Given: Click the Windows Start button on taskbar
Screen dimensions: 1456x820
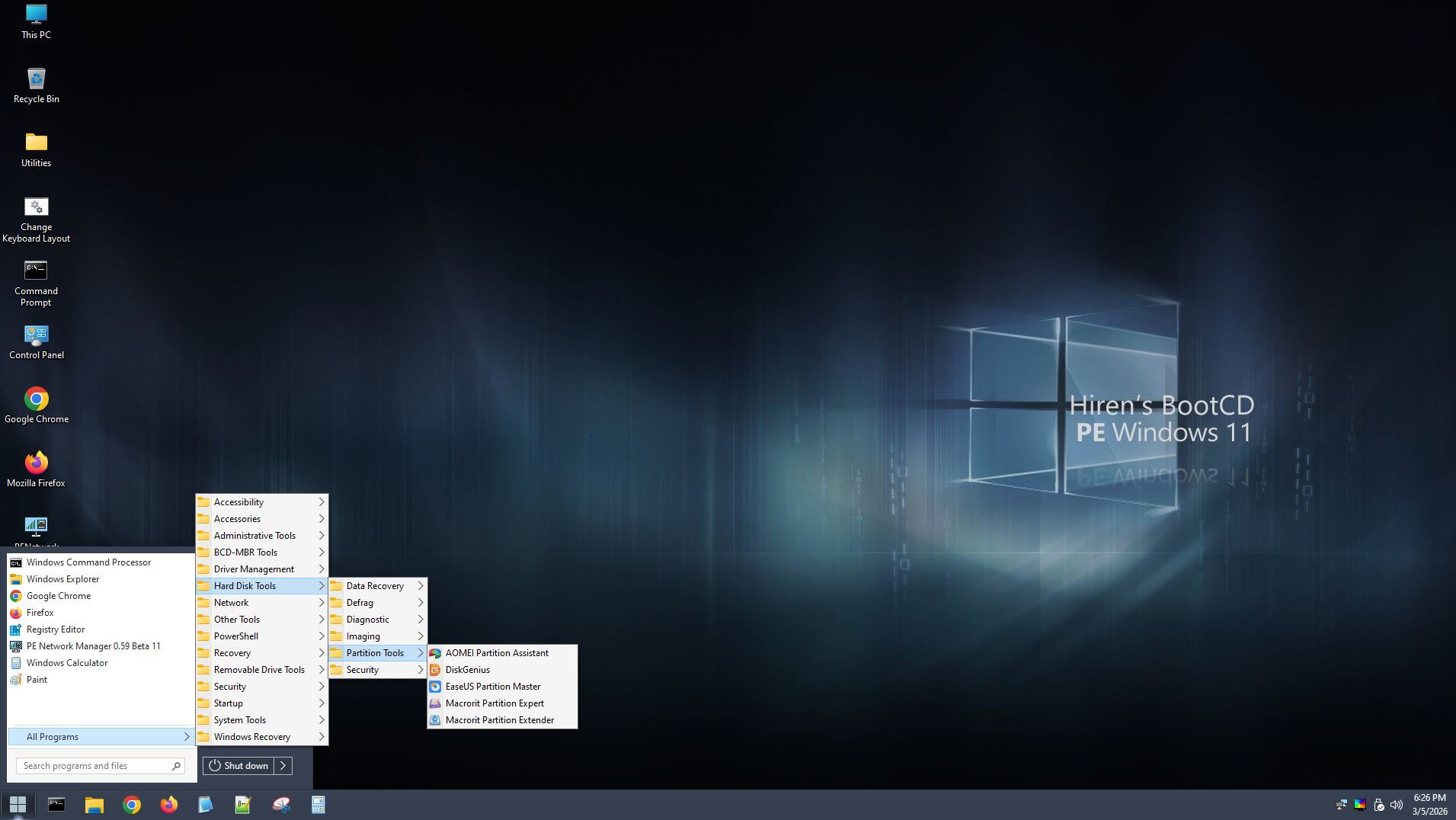Looking at the screenshot, I should [18, 805].
